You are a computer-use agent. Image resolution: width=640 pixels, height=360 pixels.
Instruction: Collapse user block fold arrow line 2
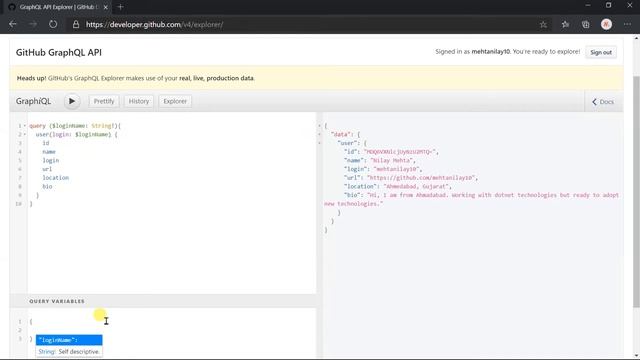click(x=24, y=134)
